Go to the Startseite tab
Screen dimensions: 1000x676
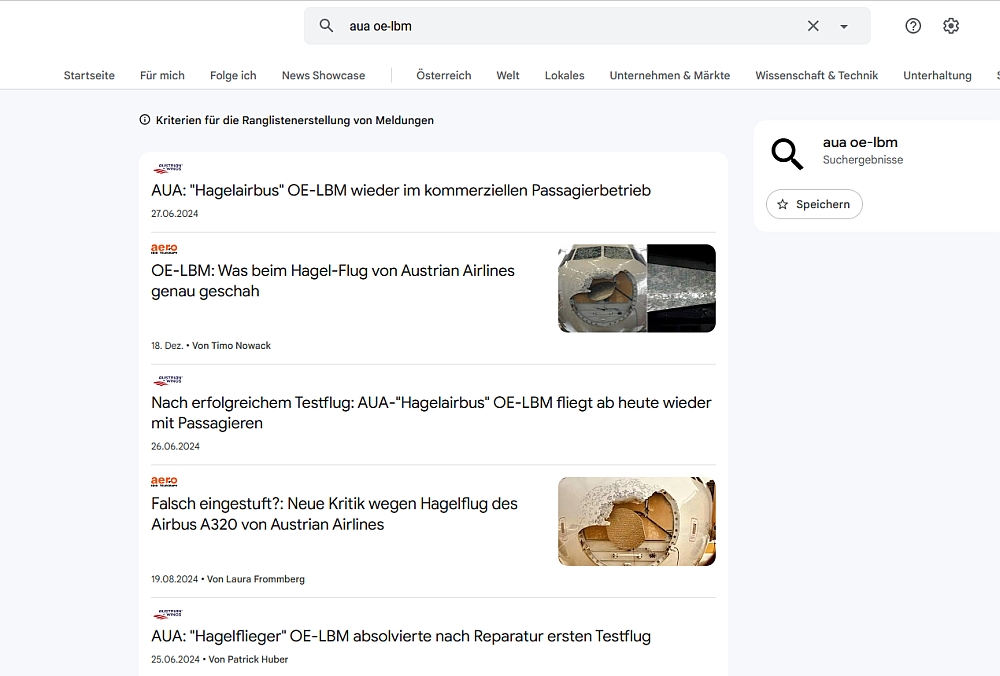(x=89, y=75)
